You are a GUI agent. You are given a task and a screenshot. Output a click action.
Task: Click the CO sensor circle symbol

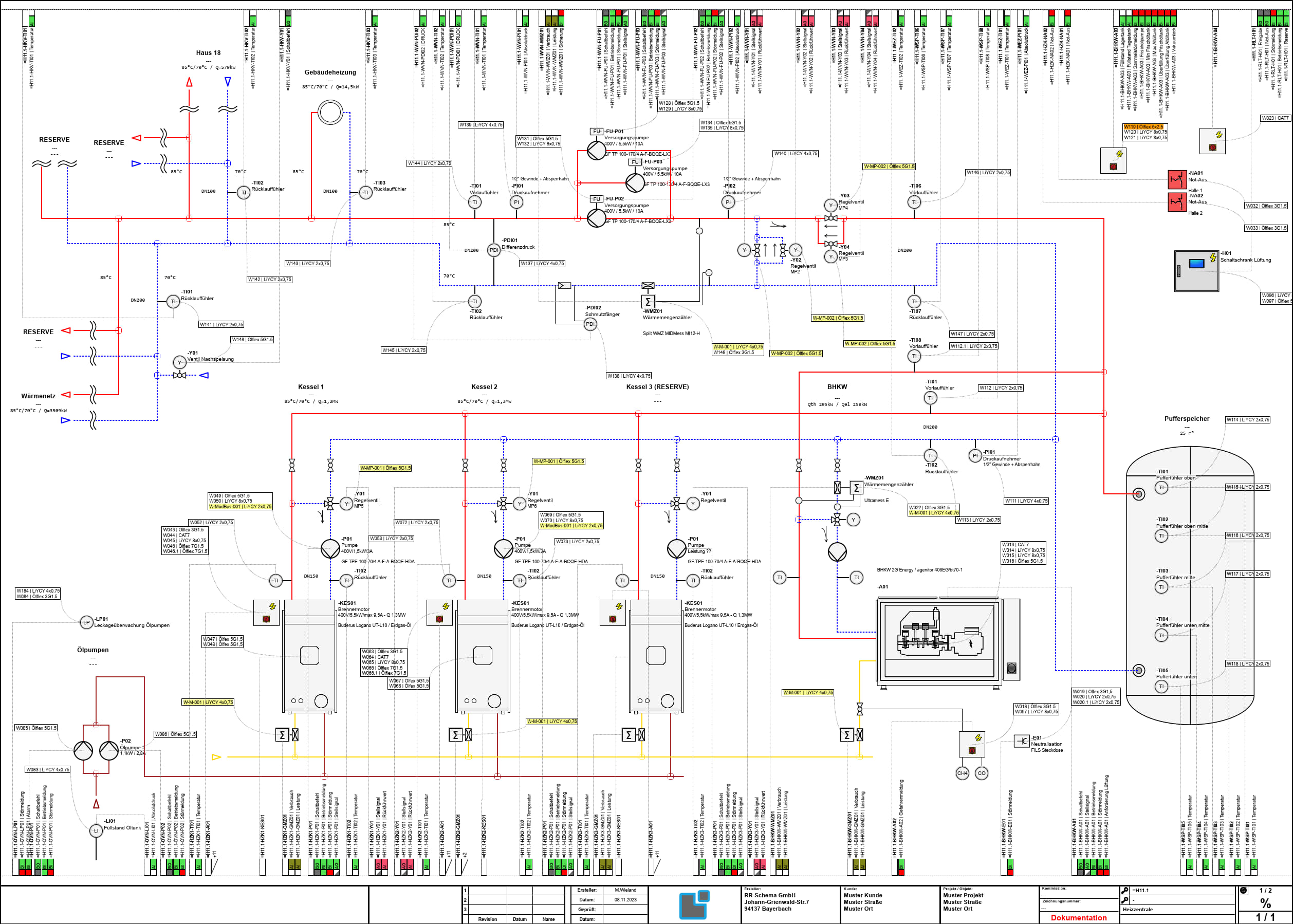[981, 773]
